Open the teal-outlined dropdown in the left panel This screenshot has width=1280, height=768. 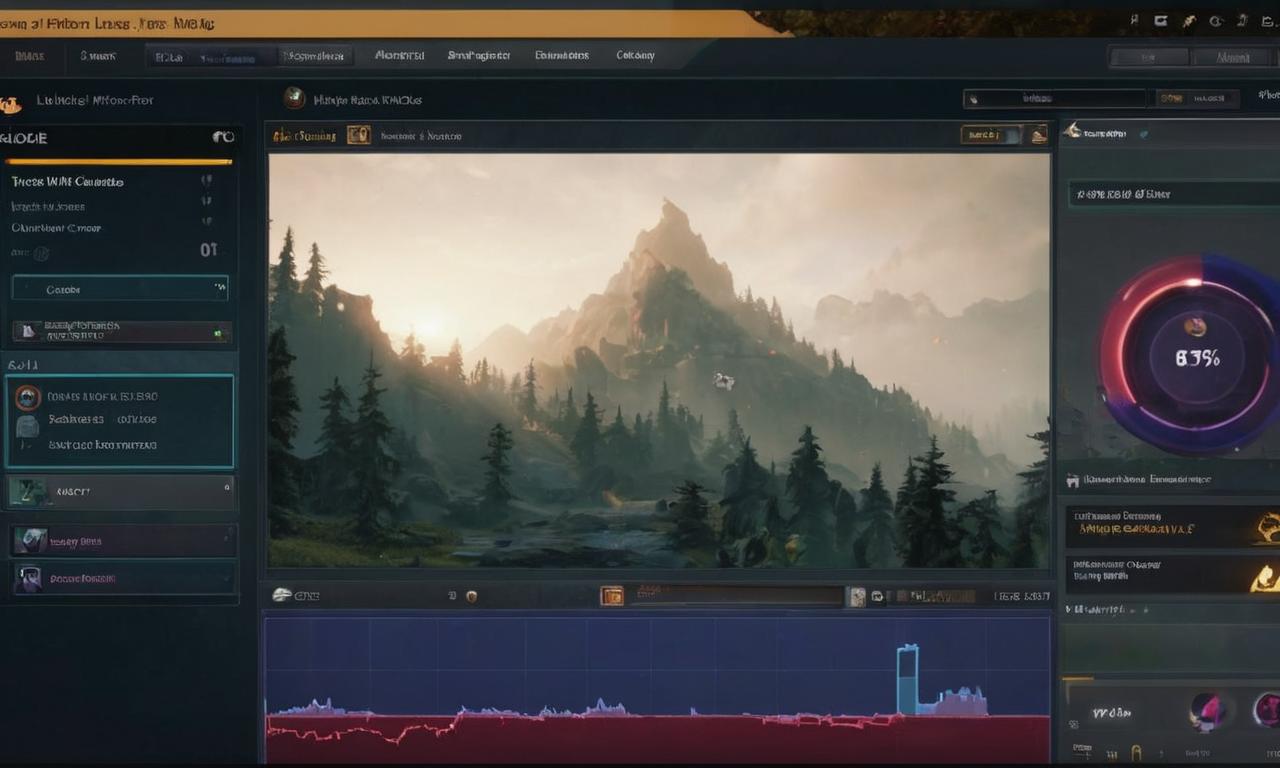tap(120, 289)
